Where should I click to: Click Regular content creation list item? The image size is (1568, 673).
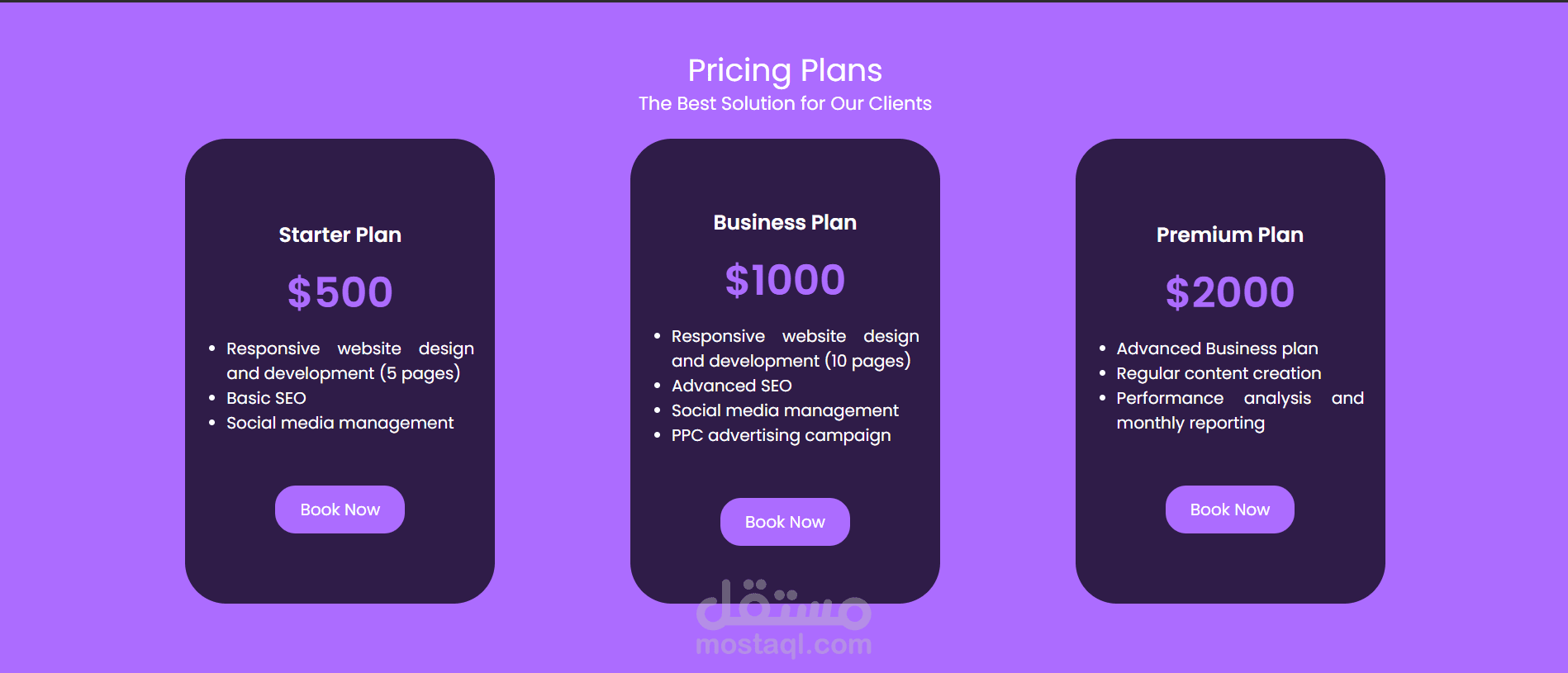(x=1219, y=373)
